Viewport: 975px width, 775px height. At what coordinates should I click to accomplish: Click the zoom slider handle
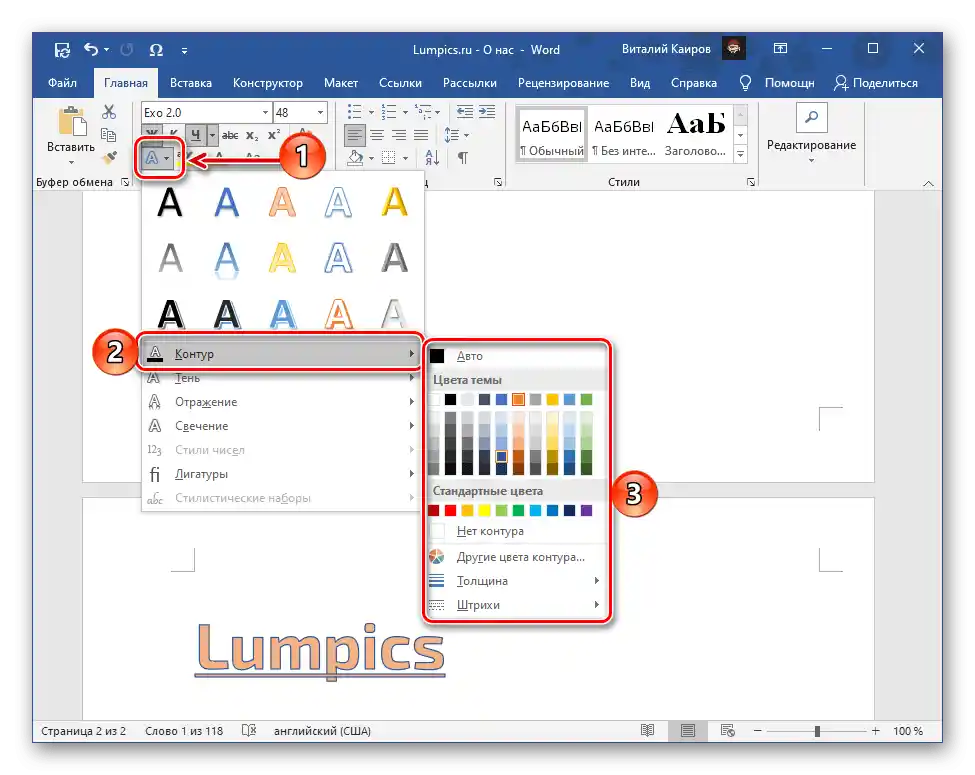coord(817,731)
